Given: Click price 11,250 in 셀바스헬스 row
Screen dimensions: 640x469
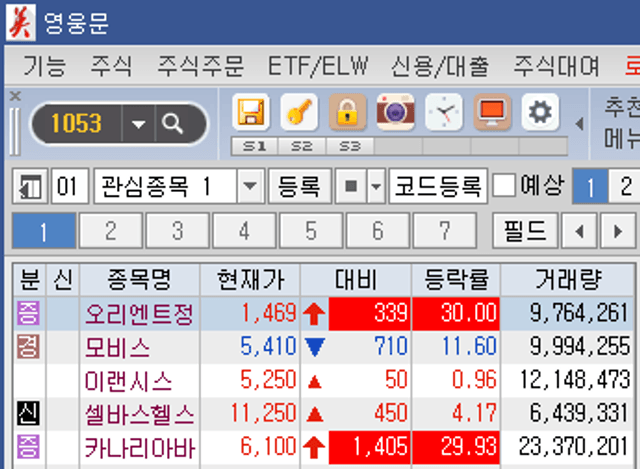Looking at the screenshot, I should pos(263,413).
